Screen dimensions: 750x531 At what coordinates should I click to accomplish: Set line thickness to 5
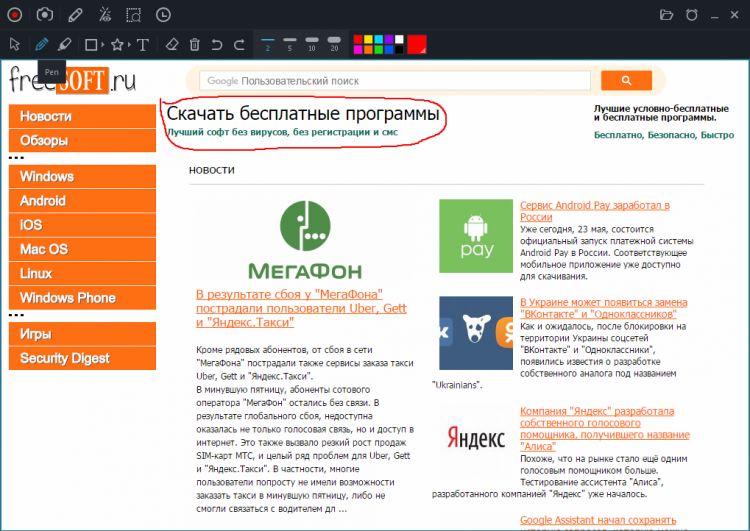pyautogui.click(x=289, y=44)
